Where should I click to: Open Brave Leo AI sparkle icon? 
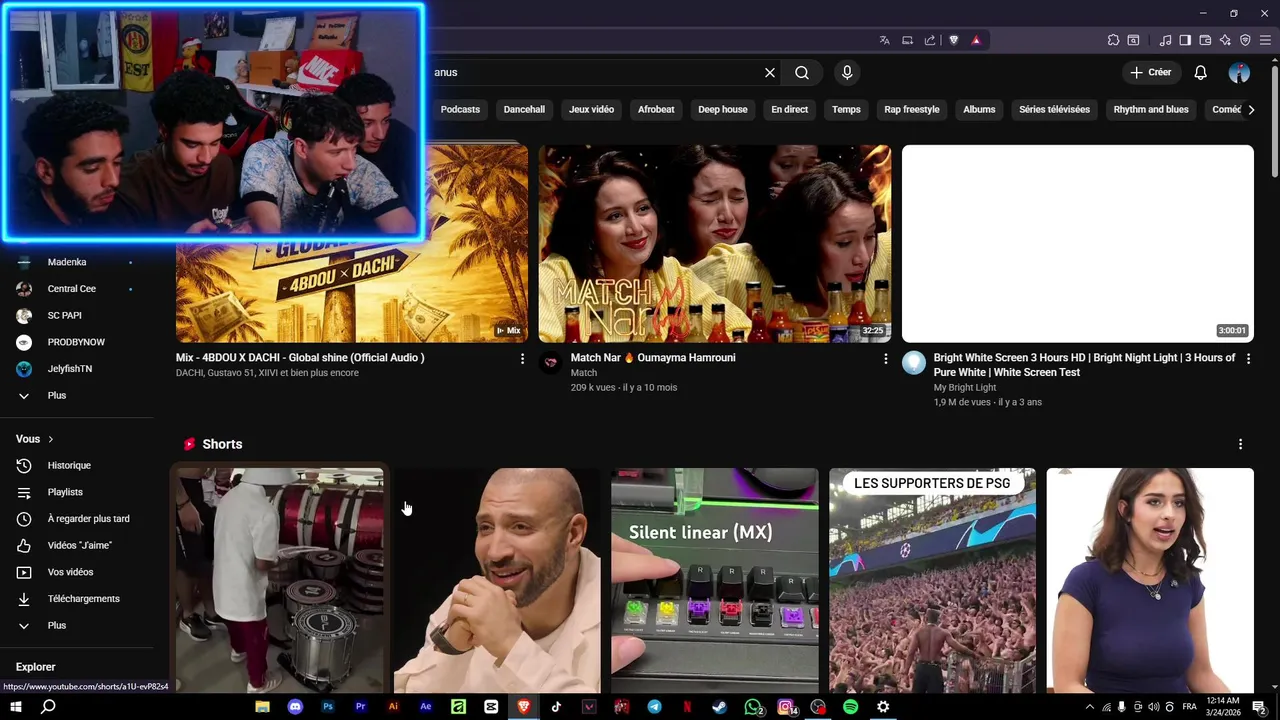pos(1225,40)
